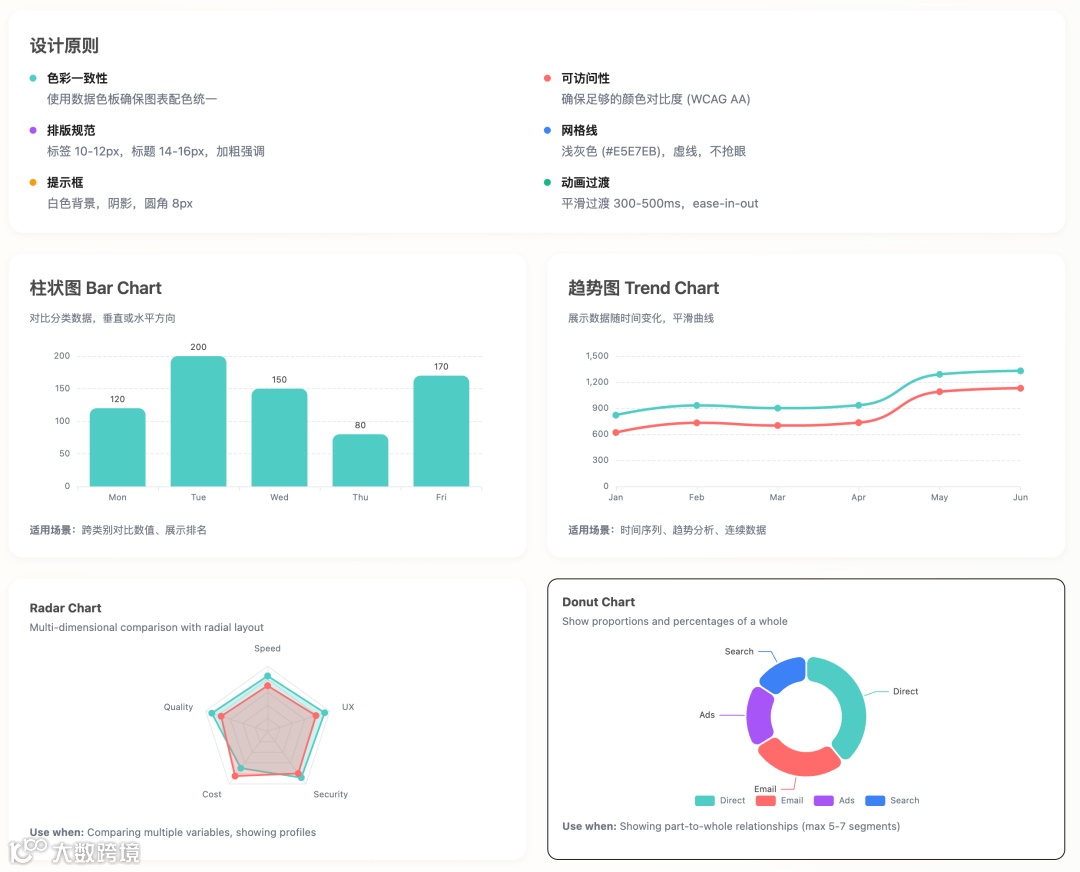Click the Direct legend swatch in Donut Chart
The width and height of the screenshot is (1080, 872).
tap(705, 800)
